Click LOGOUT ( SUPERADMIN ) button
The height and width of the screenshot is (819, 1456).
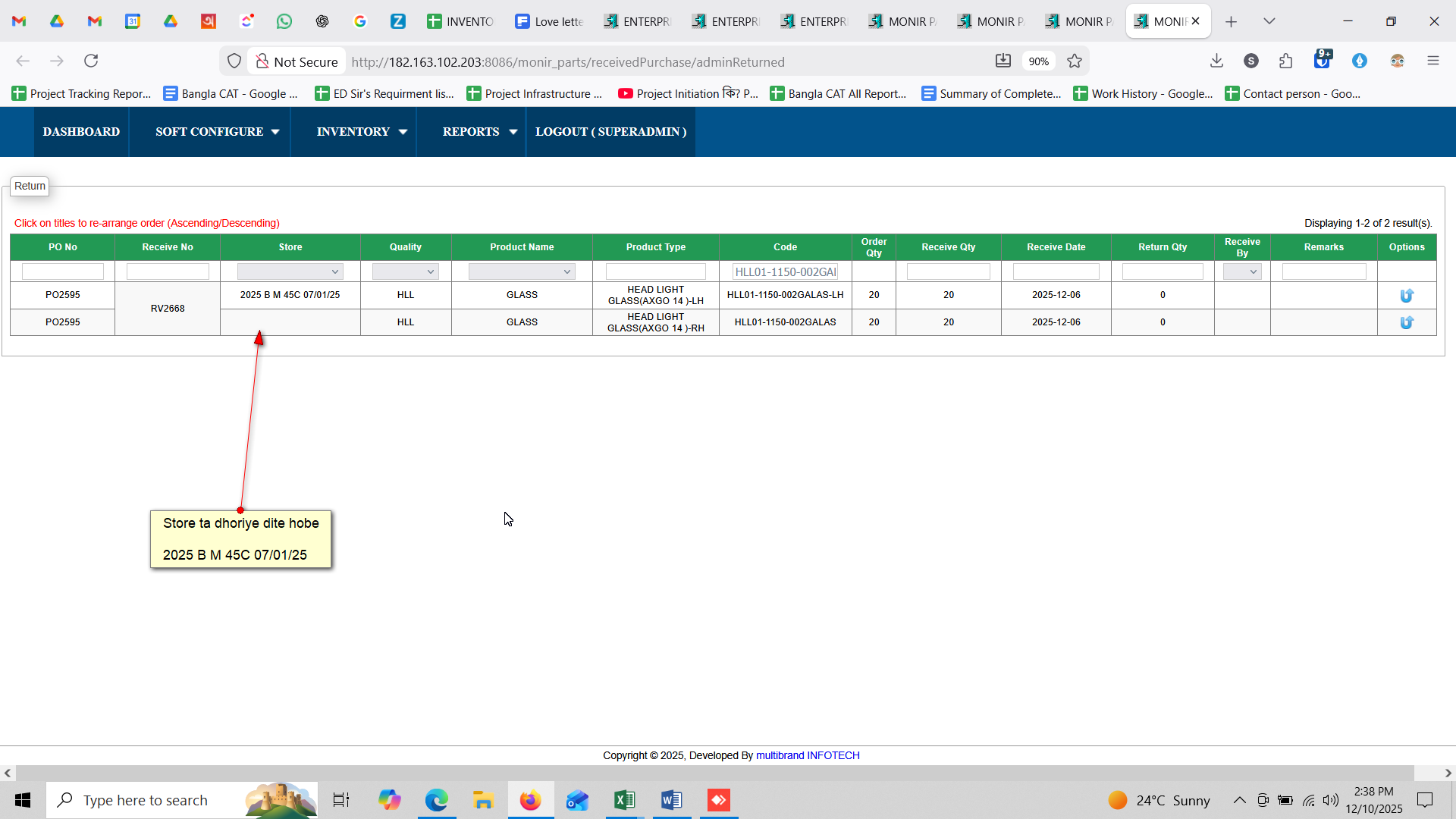tap(610, 132)
